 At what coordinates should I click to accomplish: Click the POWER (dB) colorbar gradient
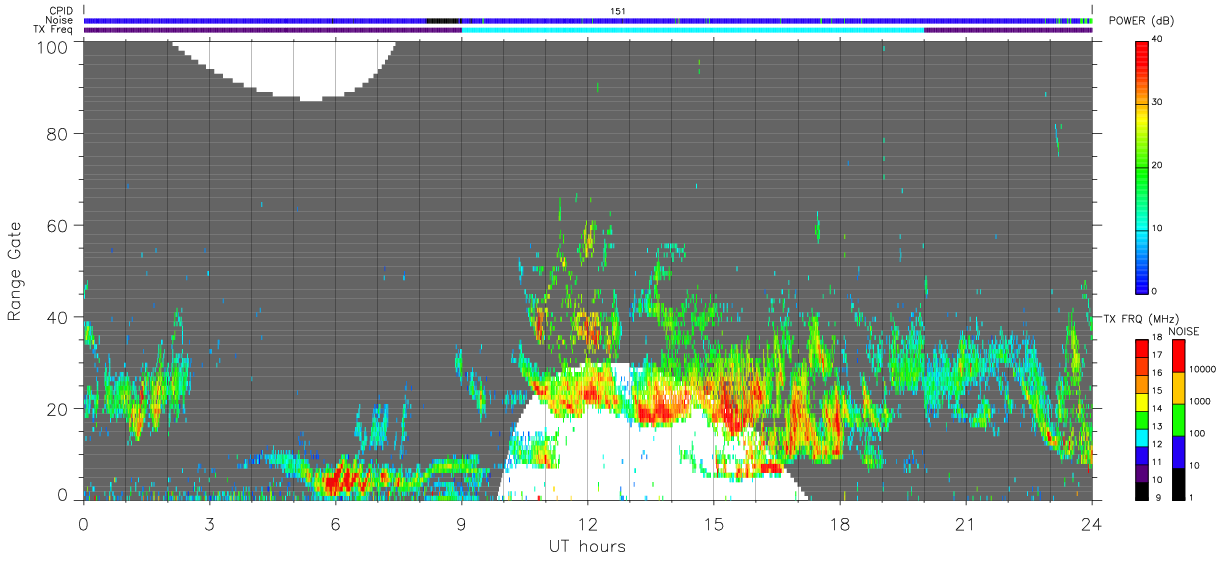coord(1142,166)
